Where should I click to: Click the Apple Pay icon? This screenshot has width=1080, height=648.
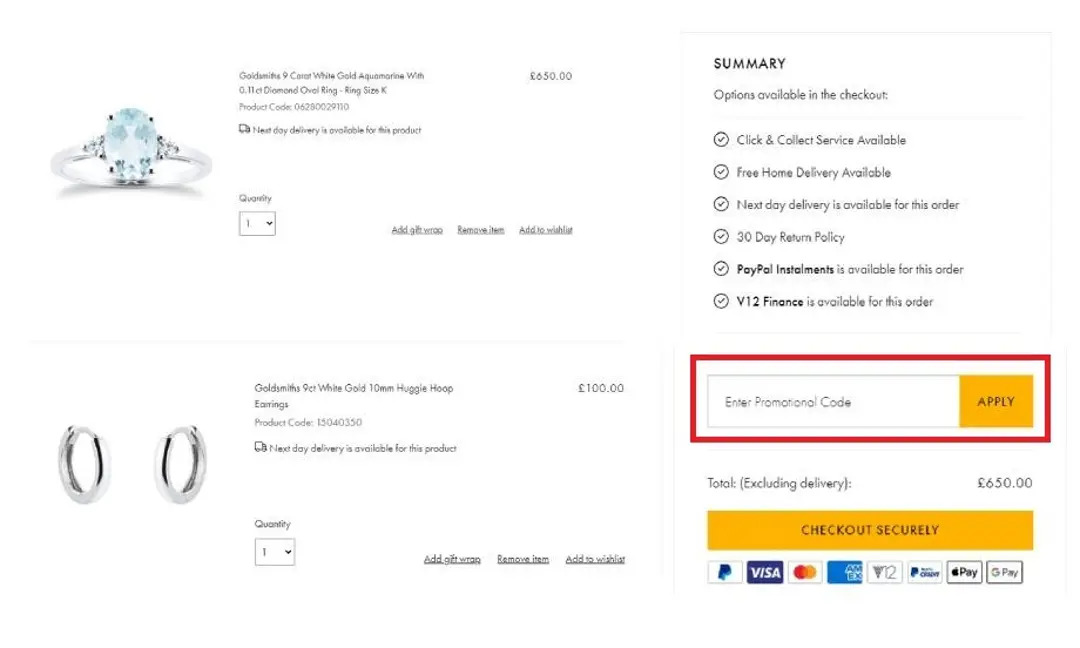click(964, 573)
